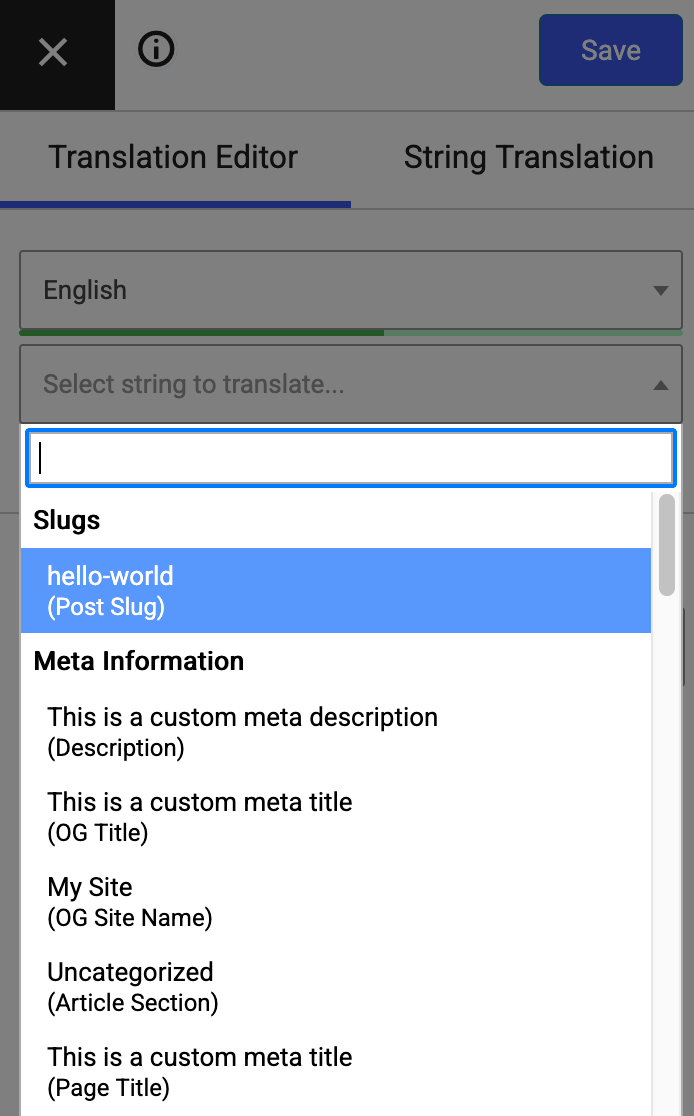Select My Site OG Site Name entry

tap(130, 901)
